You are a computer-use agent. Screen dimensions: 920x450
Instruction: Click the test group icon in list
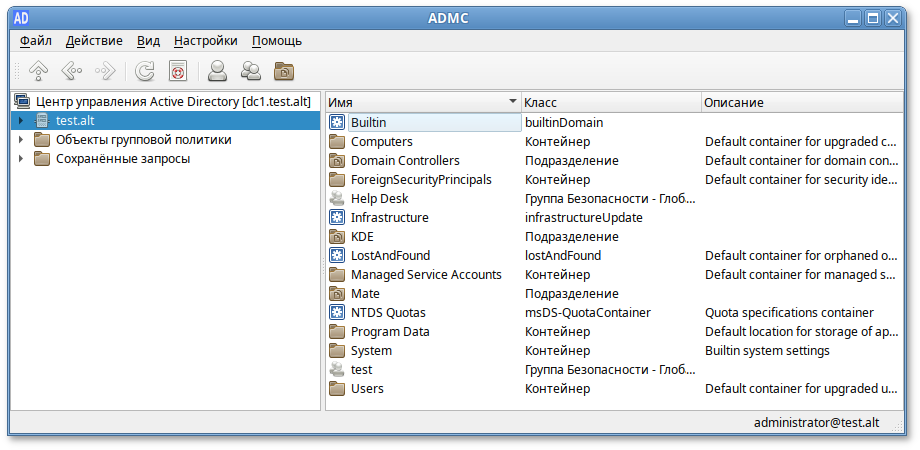337,369
